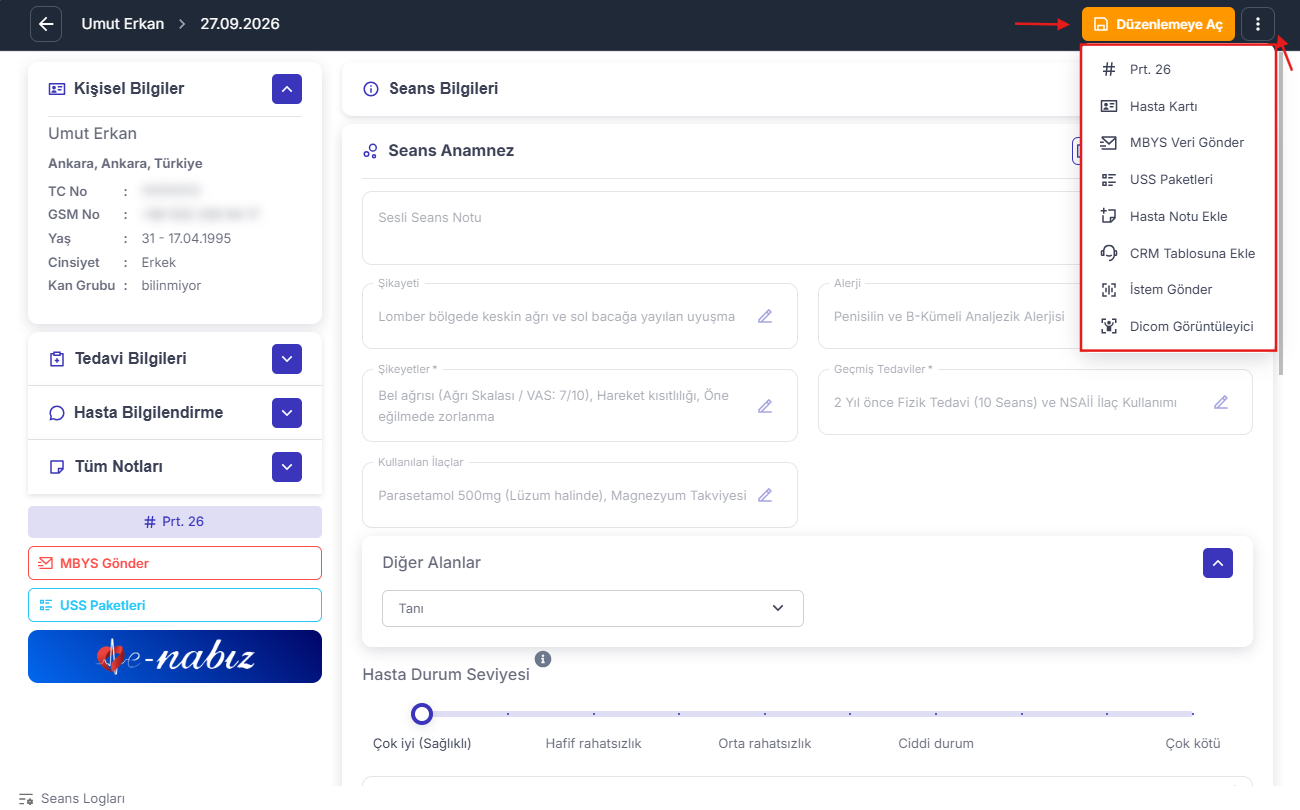The width and height of the screenshot is (1300, 810).
Task: Edit the Şikayeti field with its pencil icon
Action: (x=765, y=316)
